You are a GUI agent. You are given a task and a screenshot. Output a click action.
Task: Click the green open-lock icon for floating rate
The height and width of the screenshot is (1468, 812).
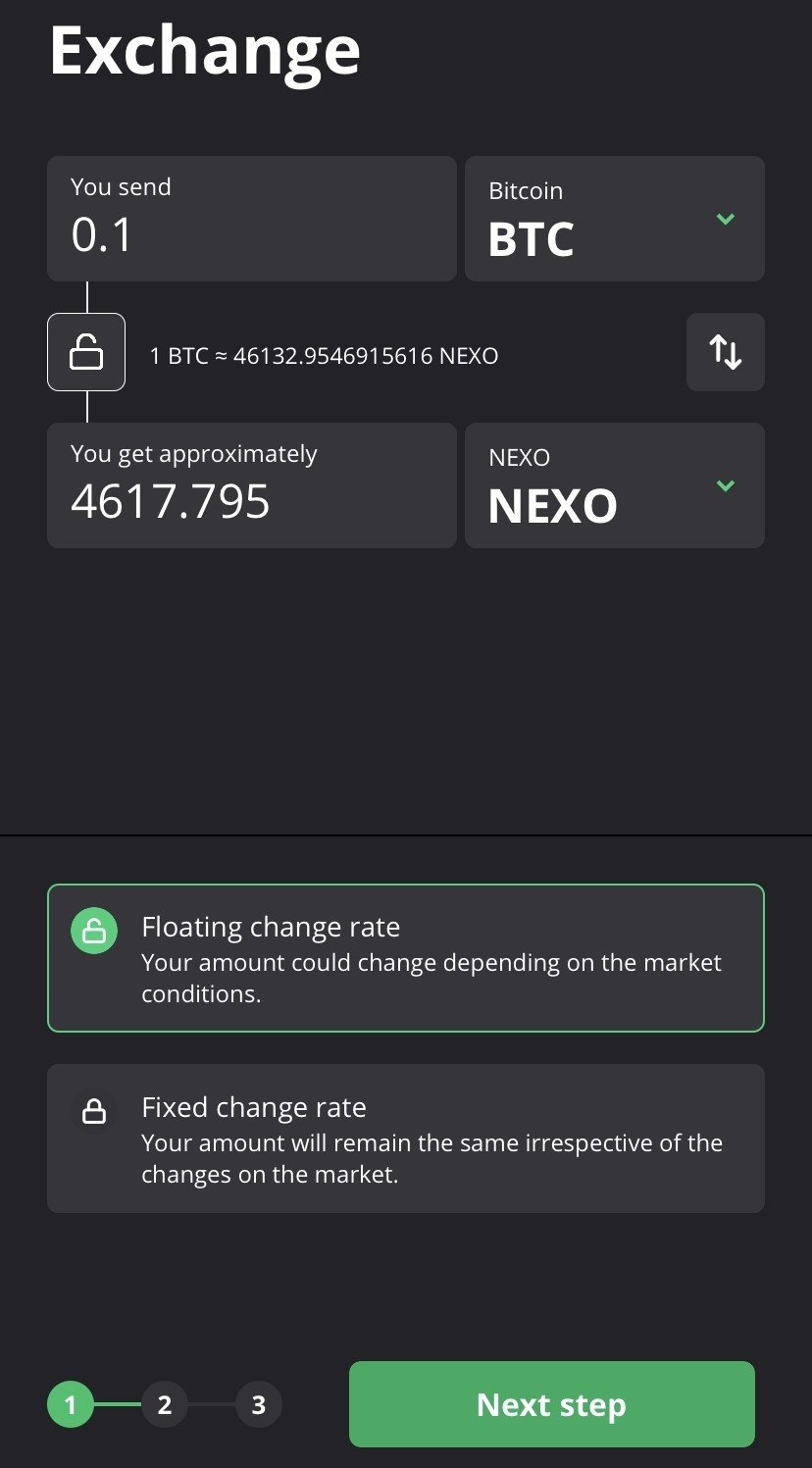click(94, 933)
